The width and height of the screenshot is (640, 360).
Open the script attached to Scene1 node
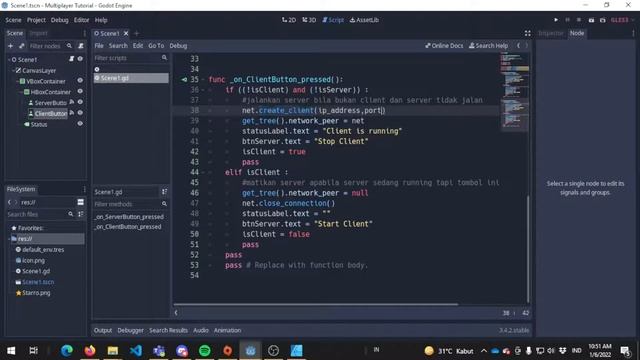(x=71, y=59)
